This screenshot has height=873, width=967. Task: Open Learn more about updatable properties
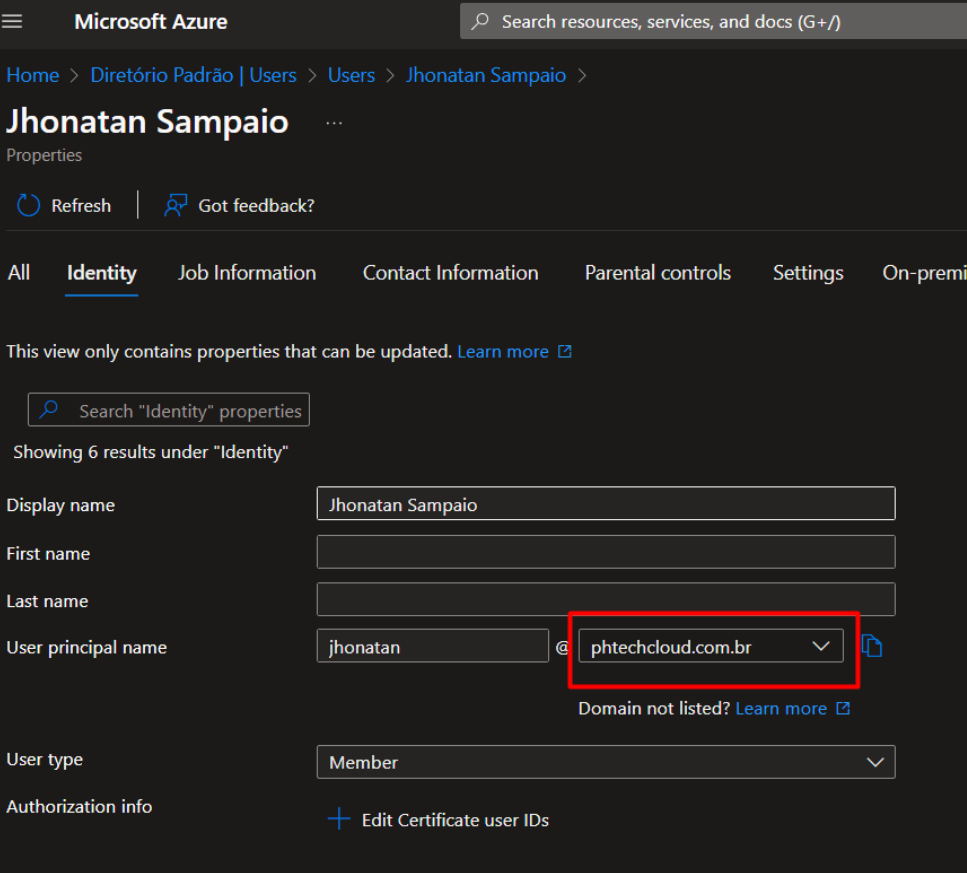[503, 351]
